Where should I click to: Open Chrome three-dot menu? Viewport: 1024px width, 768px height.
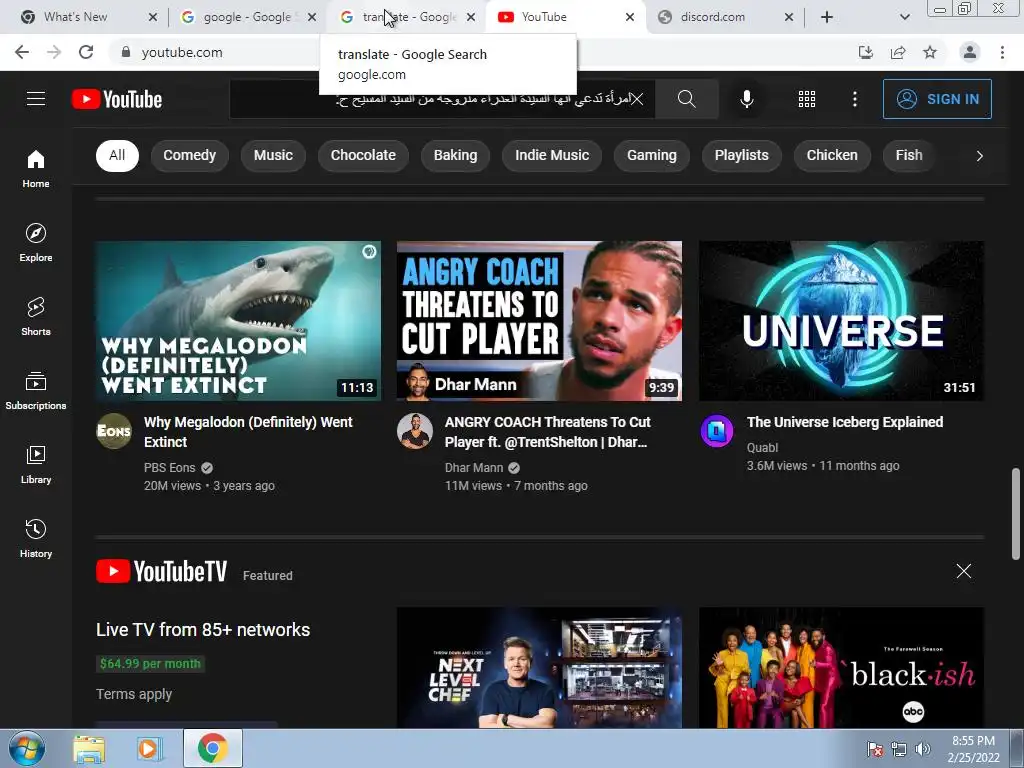1002,52
